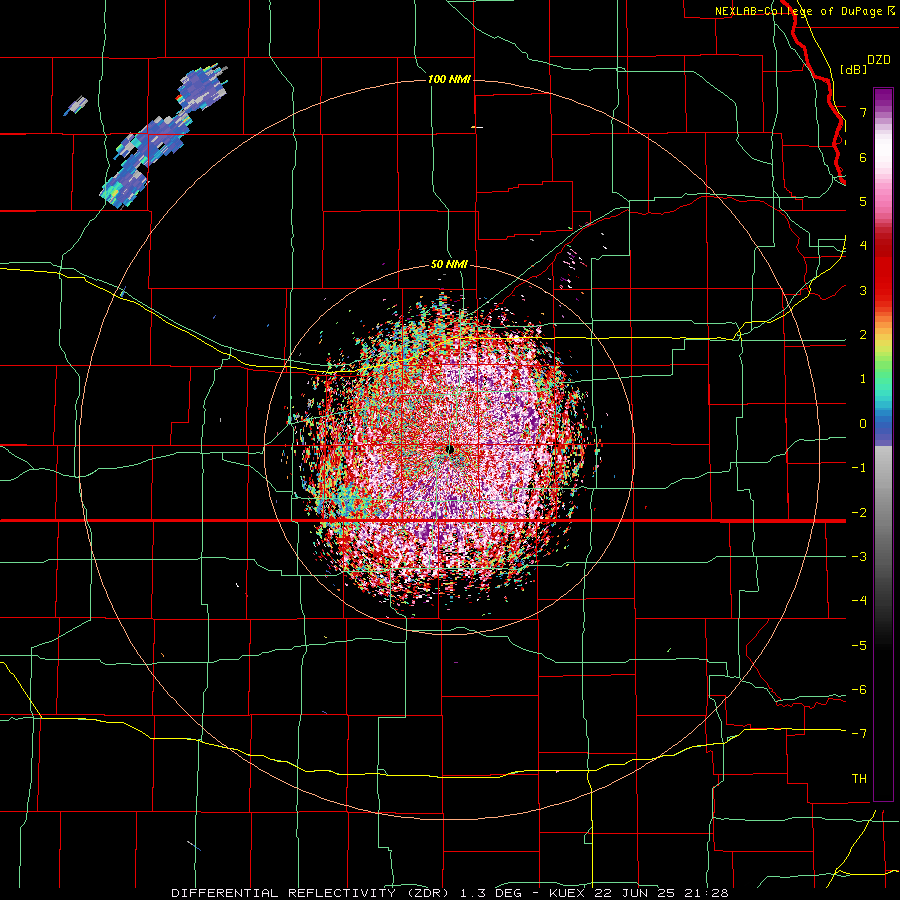Click the 3 value on color scale

[x=863, y=290]
